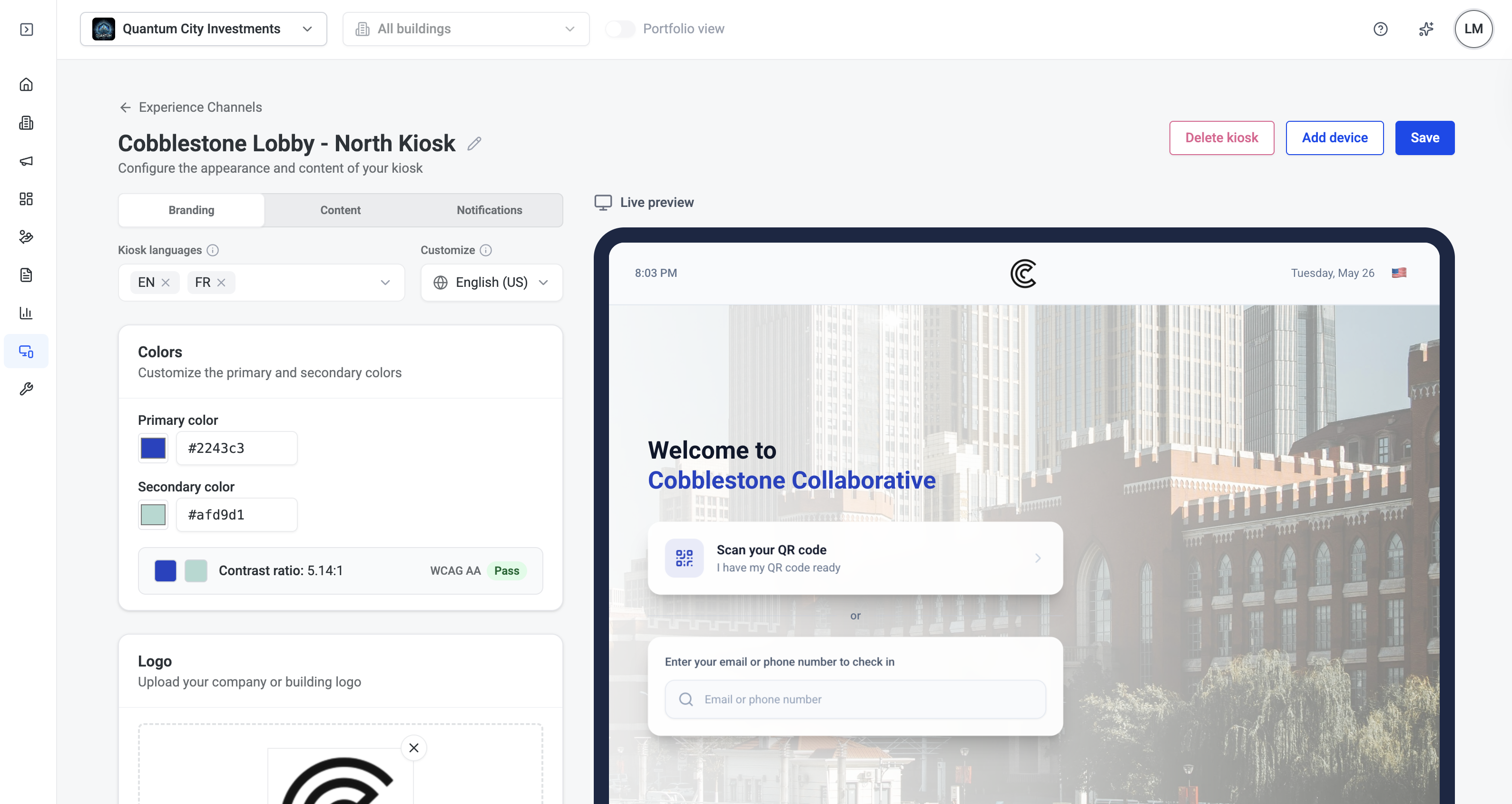Click the WCAG AA Pass badge
The height and width of the screenshot is (804, 1512).
pyautogui.click(x=507, y=571)
